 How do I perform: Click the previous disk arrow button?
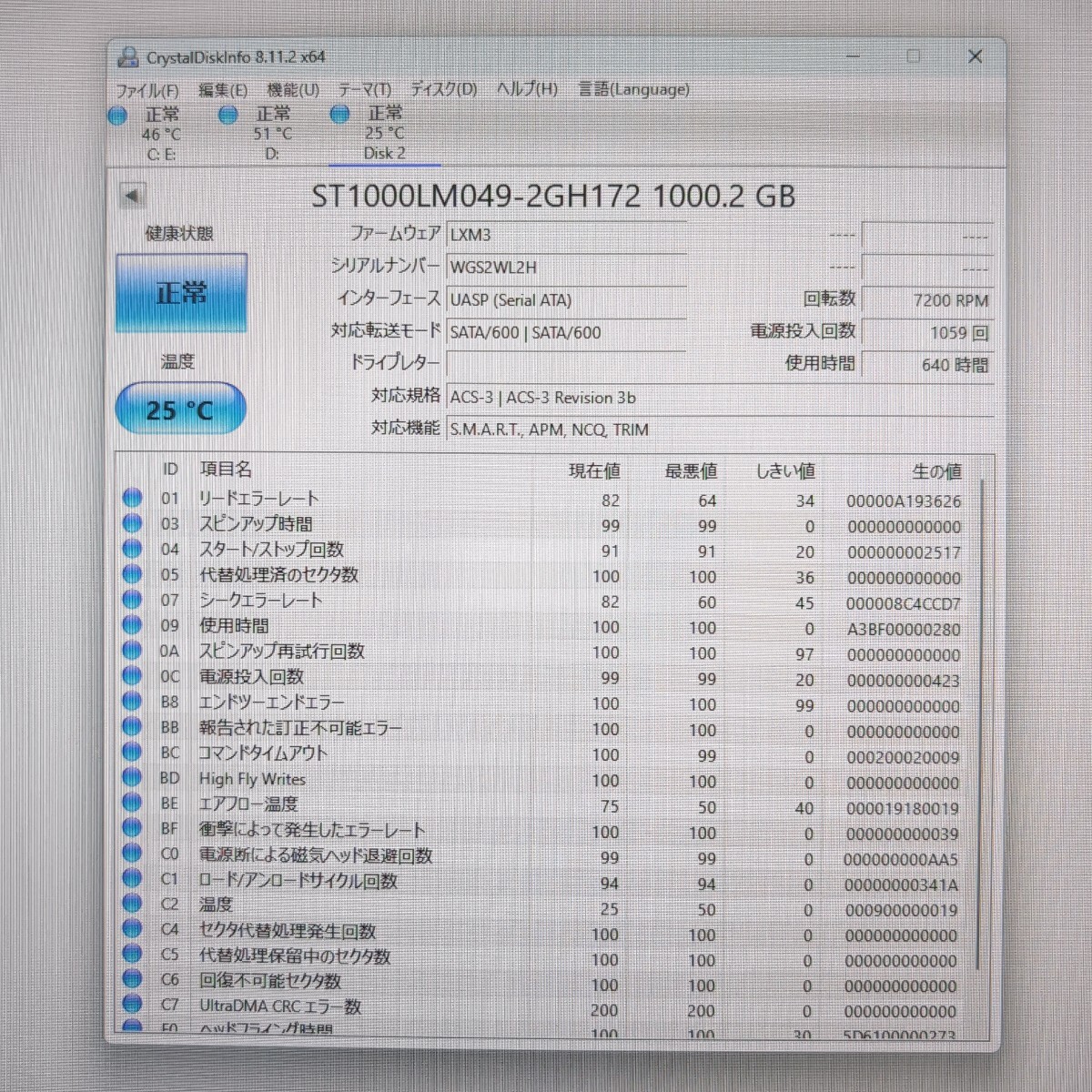[133, 195]
